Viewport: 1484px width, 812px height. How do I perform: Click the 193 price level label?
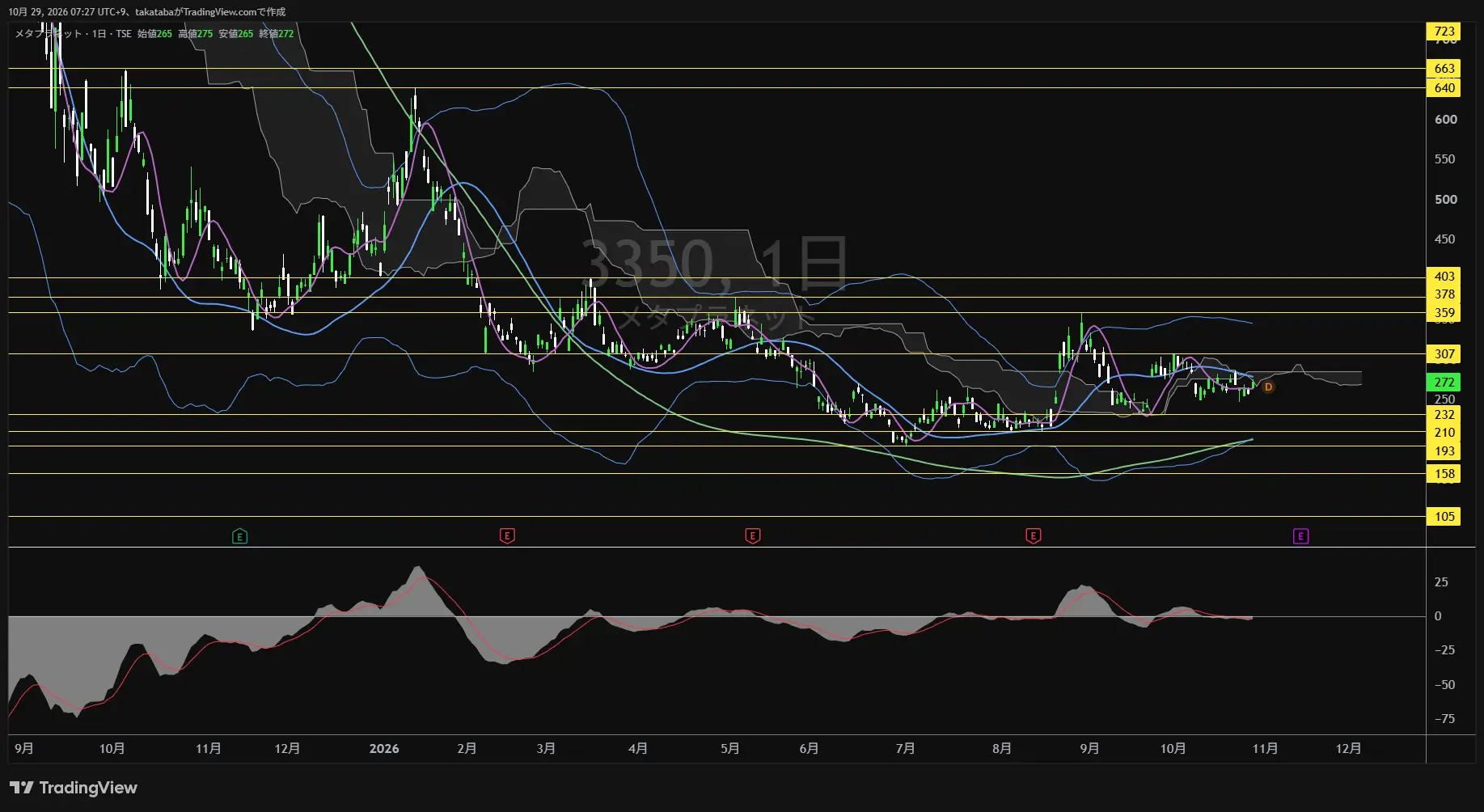[1444, 451]
